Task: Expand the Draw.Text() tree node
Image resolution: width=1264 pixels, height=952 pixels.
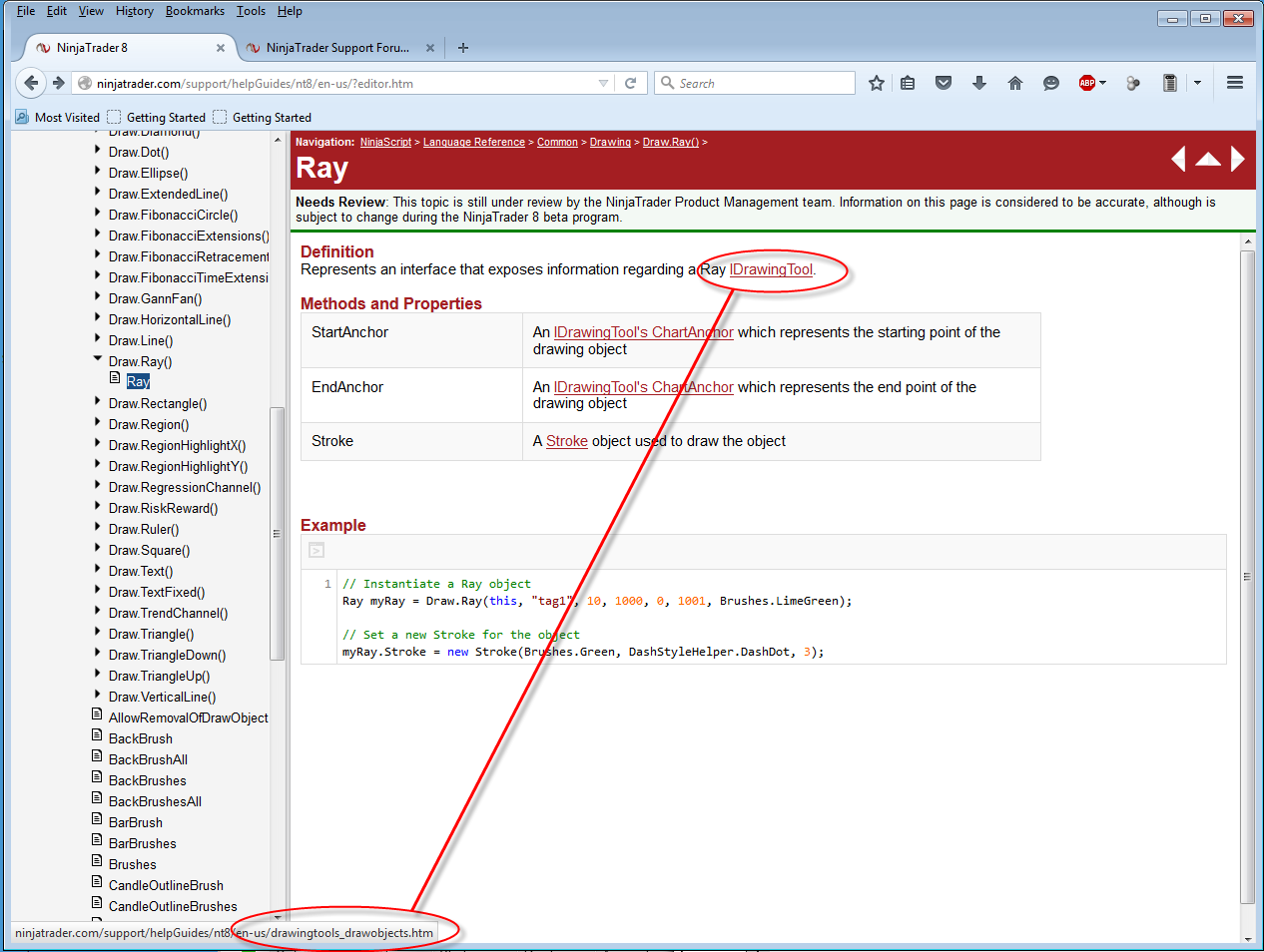Action: point(98,570)
